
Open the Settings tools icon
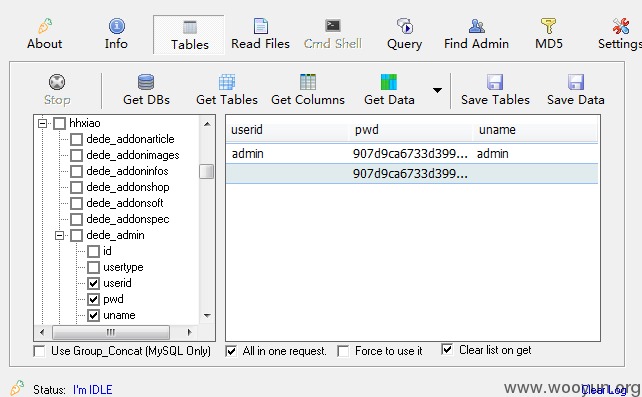(x=621, y=26)
